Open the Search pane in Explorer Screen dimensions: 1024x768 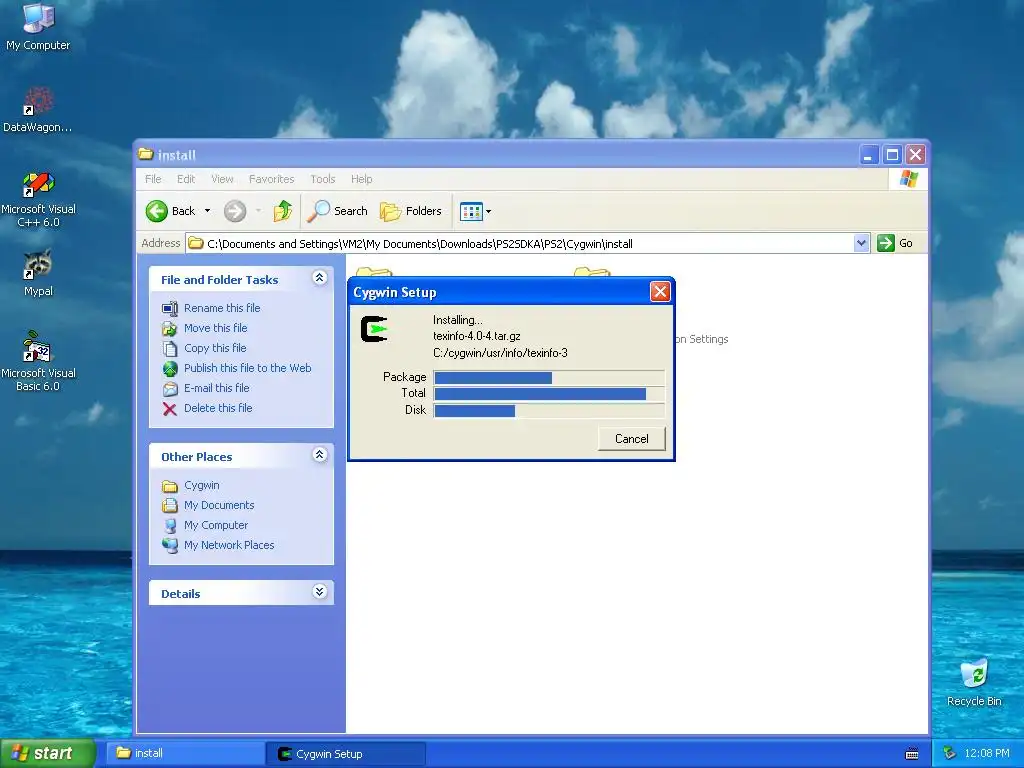pyautogui.click(x=338, y=211)
